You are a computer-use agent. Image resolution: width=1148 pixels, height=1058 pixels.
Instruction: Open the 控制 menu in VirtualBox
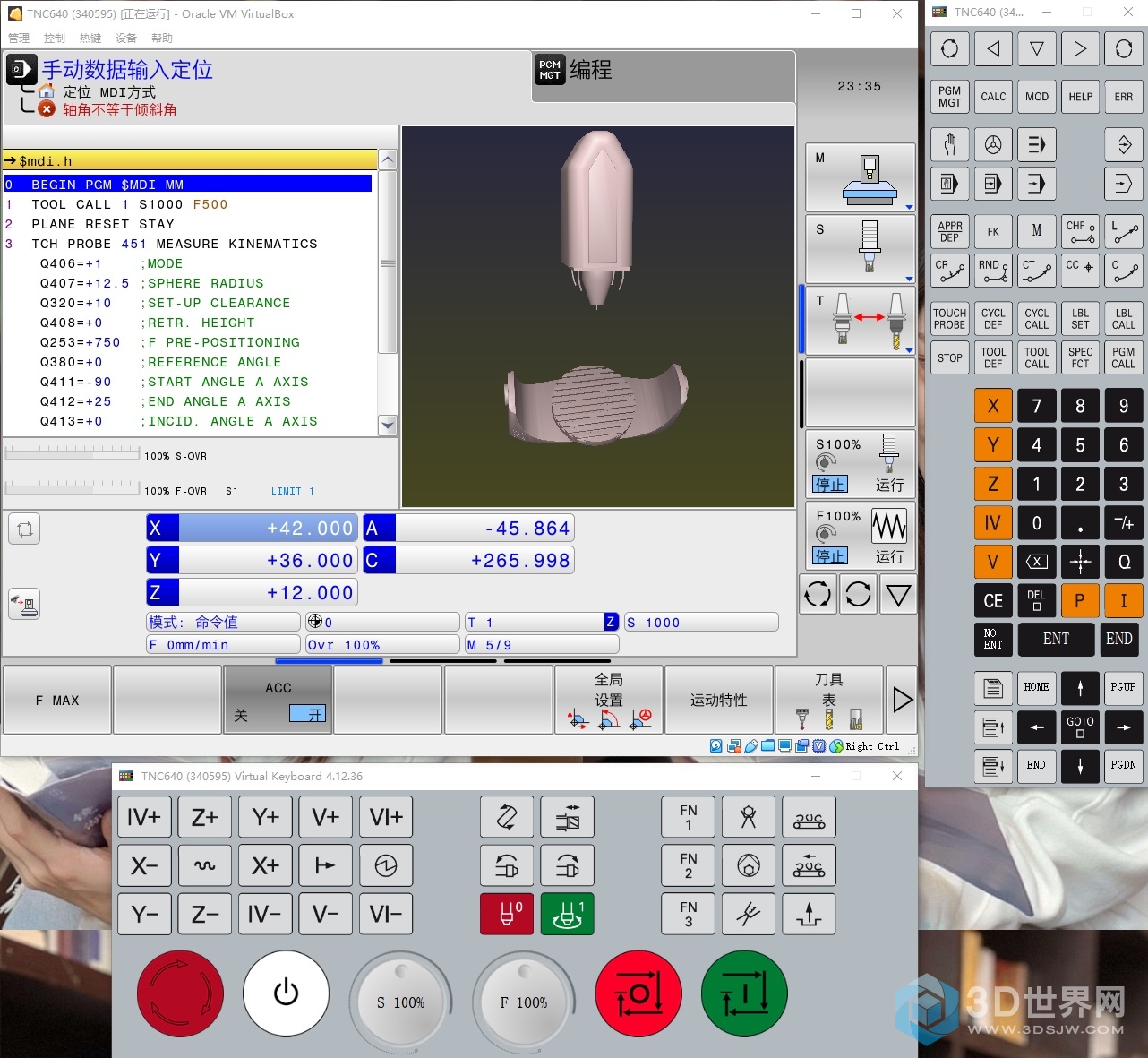point(55,38)
